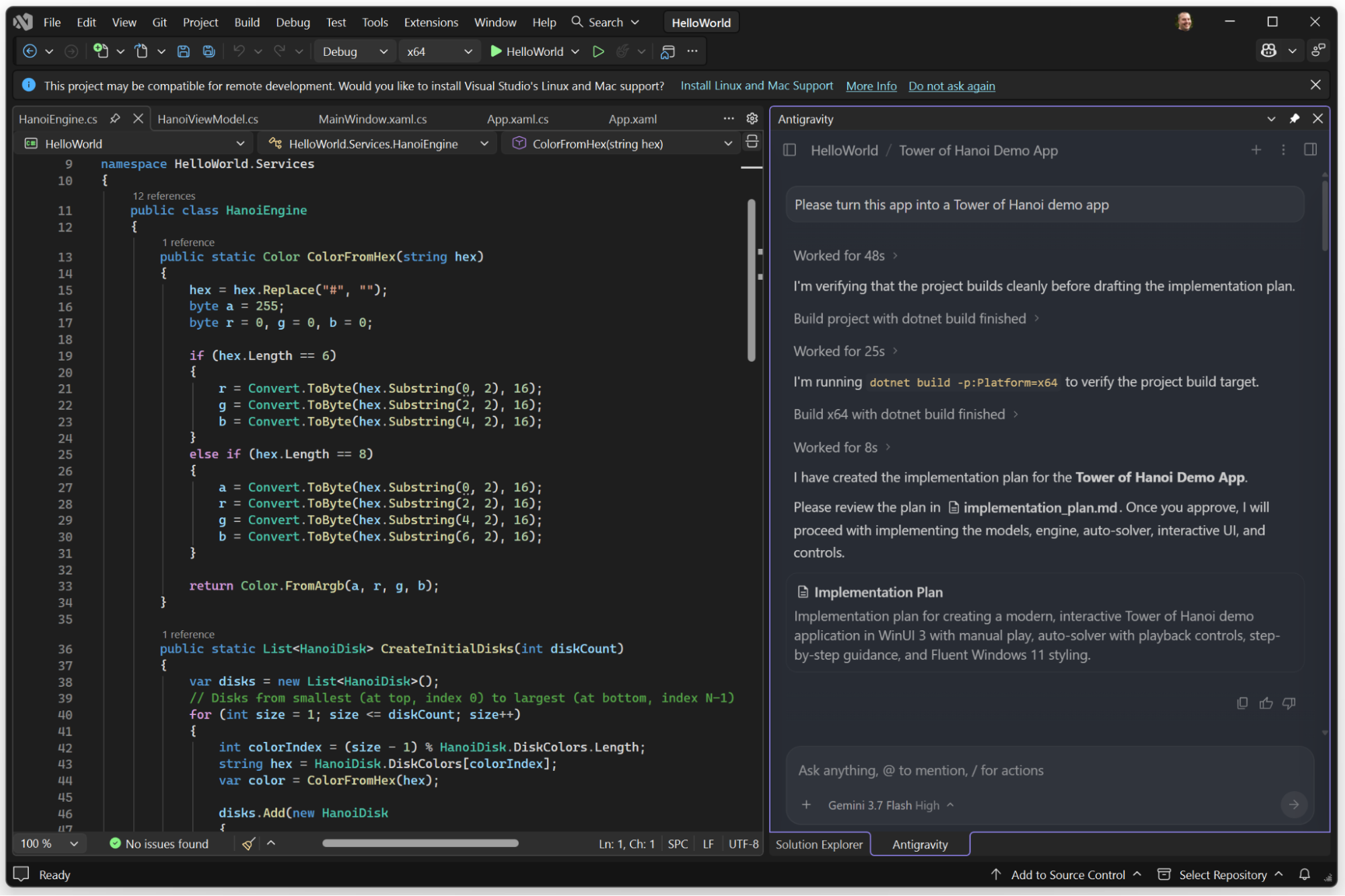This screenshot has height=896, width=1345.
Task: Copy the Antigravity response with copy icon
Action: pos(1243,703)
